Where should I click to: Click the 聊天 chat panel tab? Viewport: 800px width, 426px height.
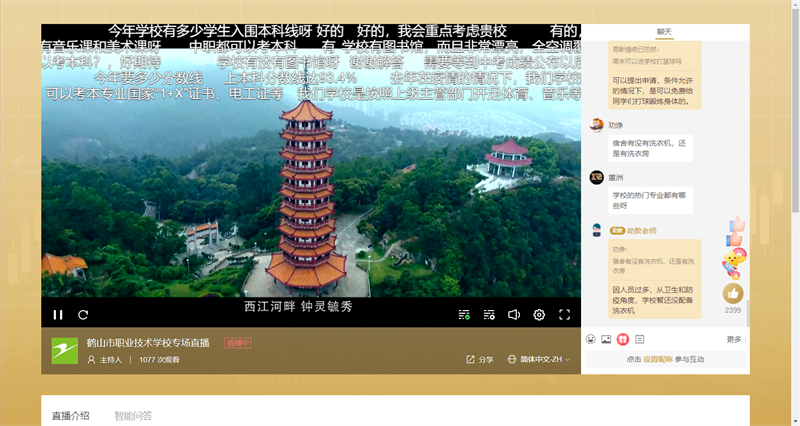pyautogui.click(x=664, y=31)
